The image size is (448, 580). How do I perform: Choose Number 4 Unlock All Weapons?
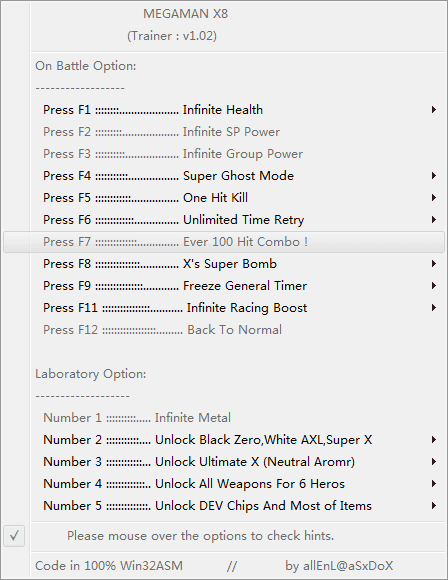coord(224,484)
